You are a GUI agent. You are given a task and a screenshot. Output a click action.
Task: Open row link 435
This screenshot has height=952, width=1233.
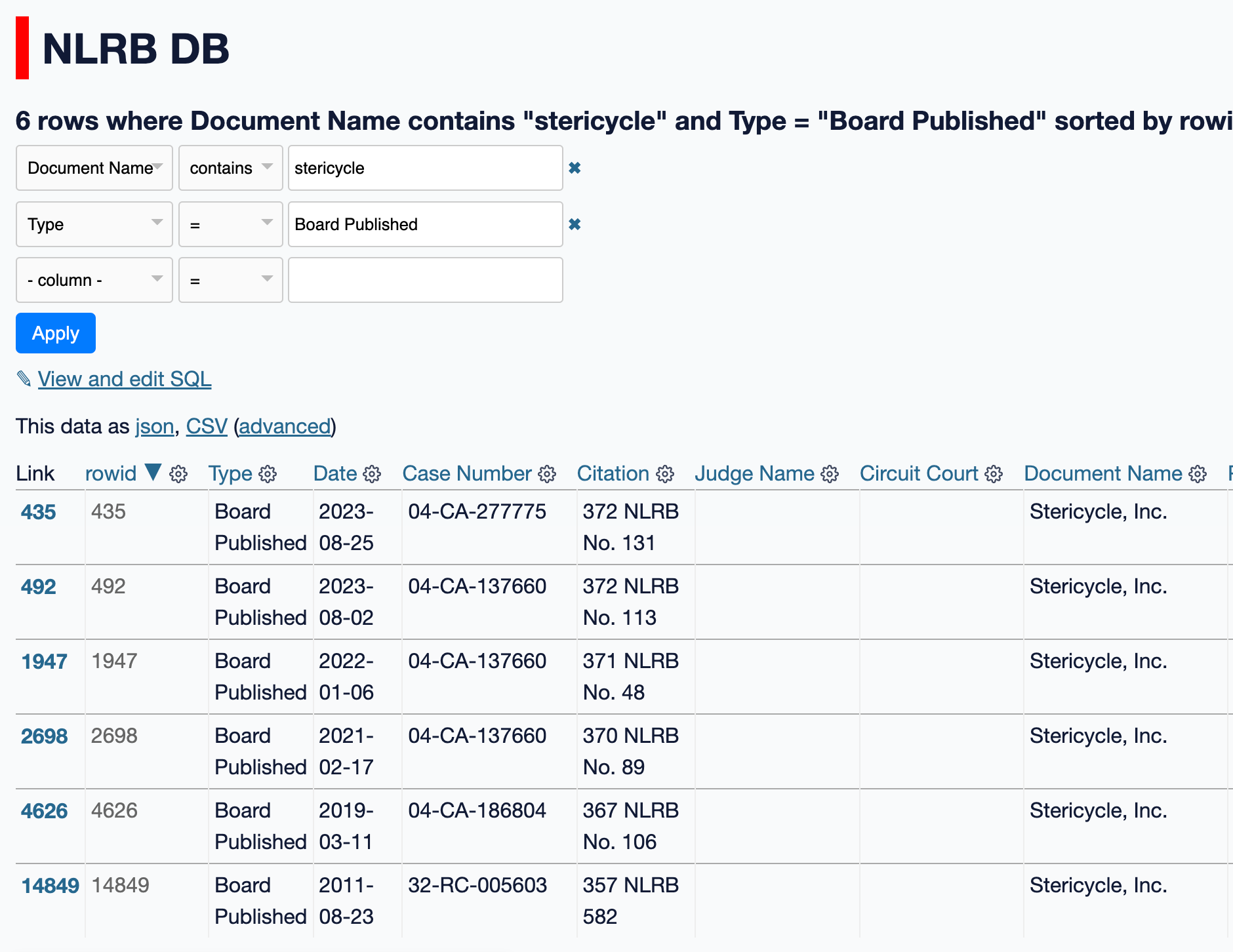tap(38, 512)
